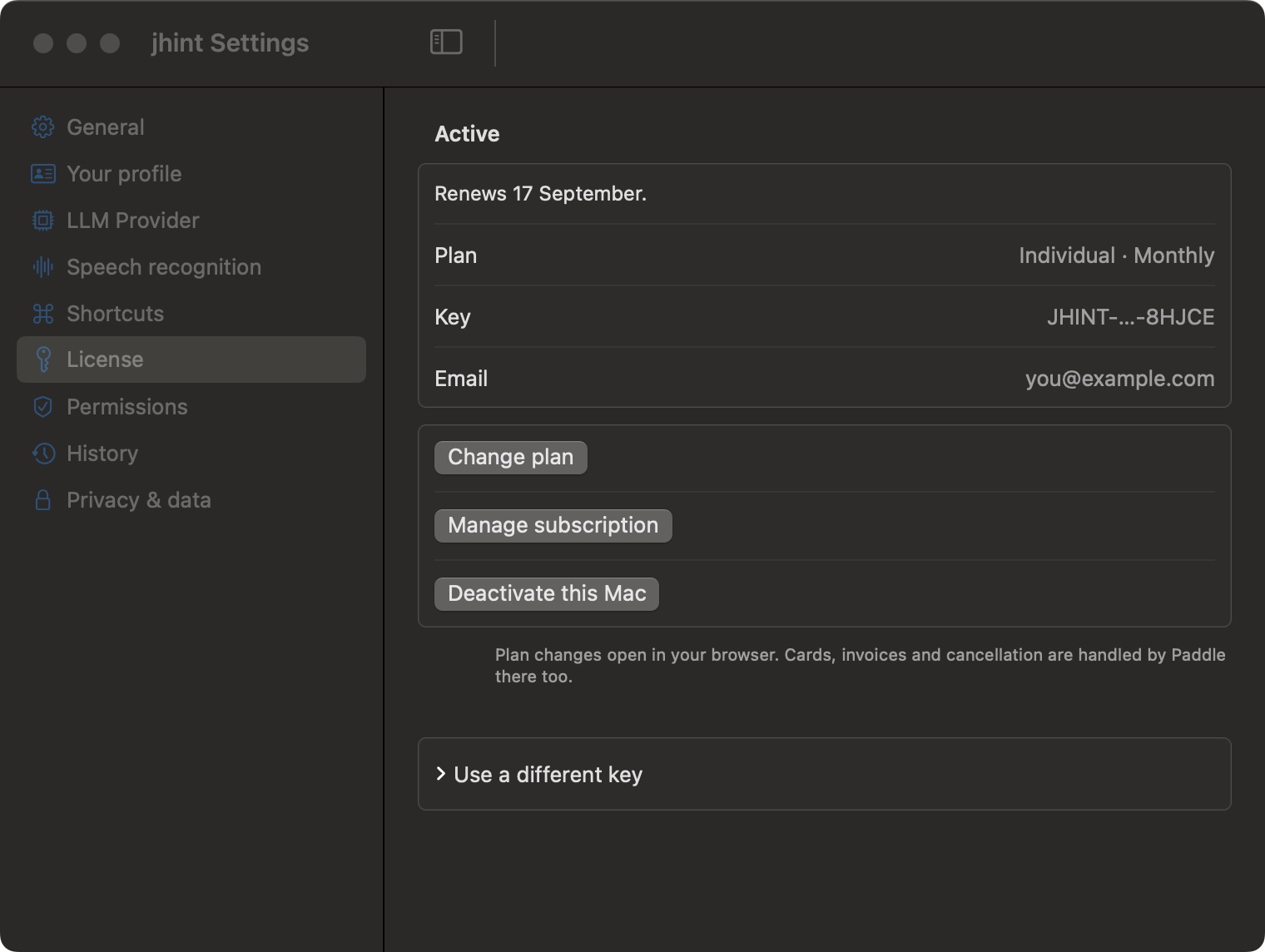Image resolution: width=1265 pixels, height=952 pixels.
Task: Zoom the jhint Settings window
Action: point(110,42)
